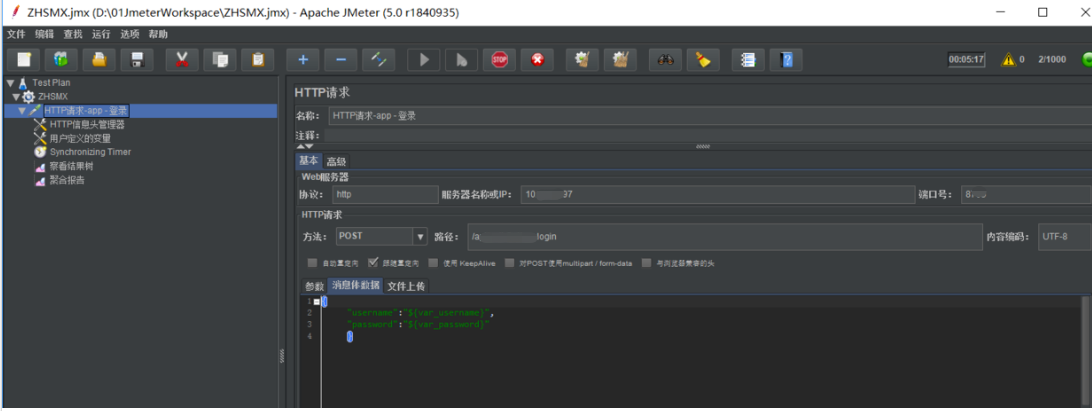Open the 运行 menu

pyautogui.click(x=101, y=34)
